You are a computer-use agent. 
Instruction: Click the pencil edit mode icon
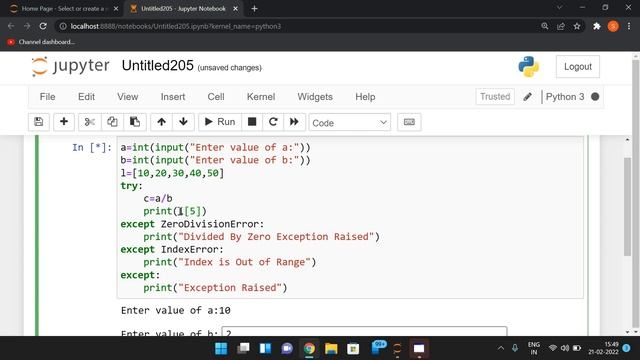(527, 97)
